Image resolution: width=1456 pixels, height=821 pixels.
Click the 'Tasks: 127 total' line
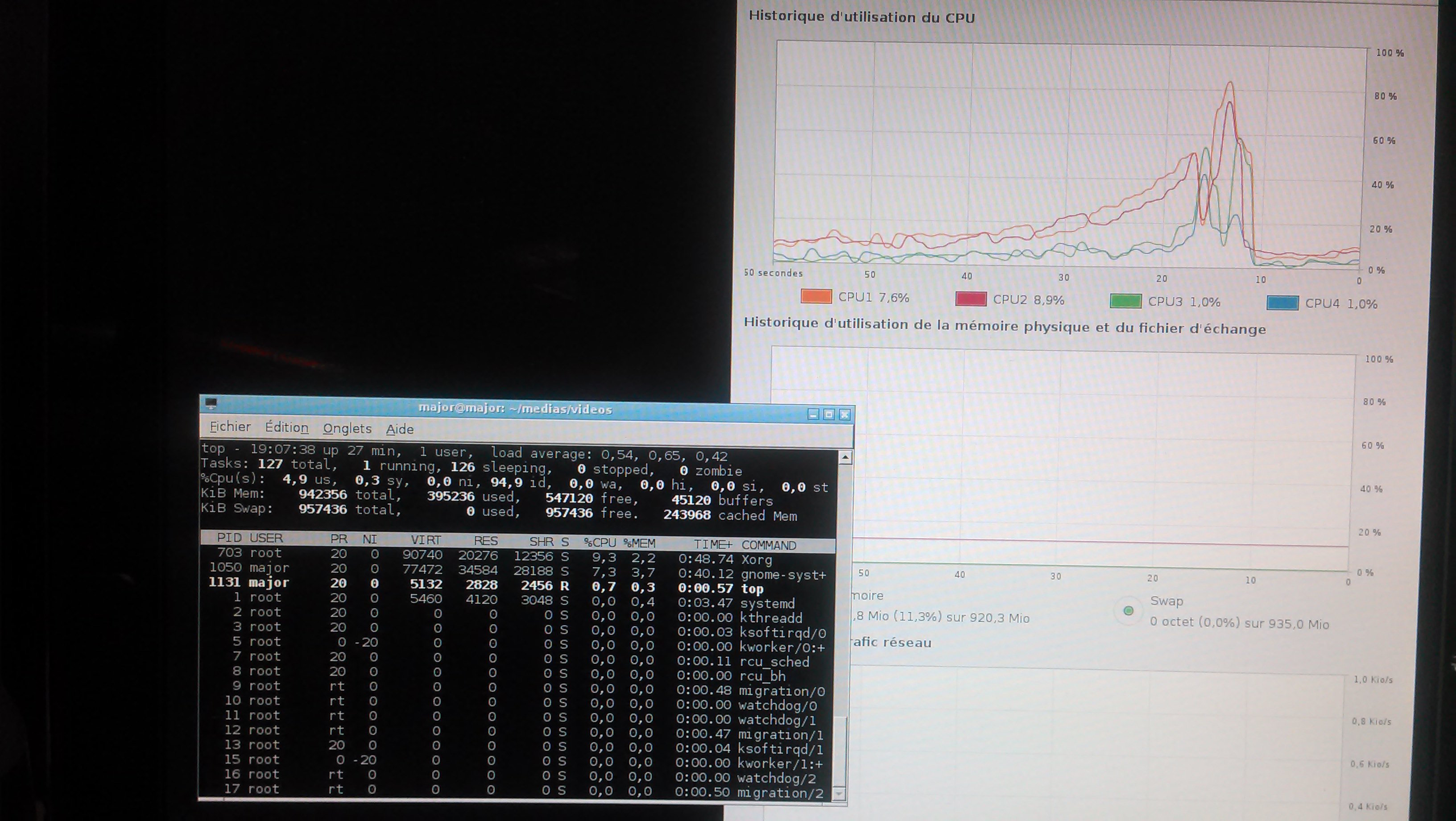point(269,464)
